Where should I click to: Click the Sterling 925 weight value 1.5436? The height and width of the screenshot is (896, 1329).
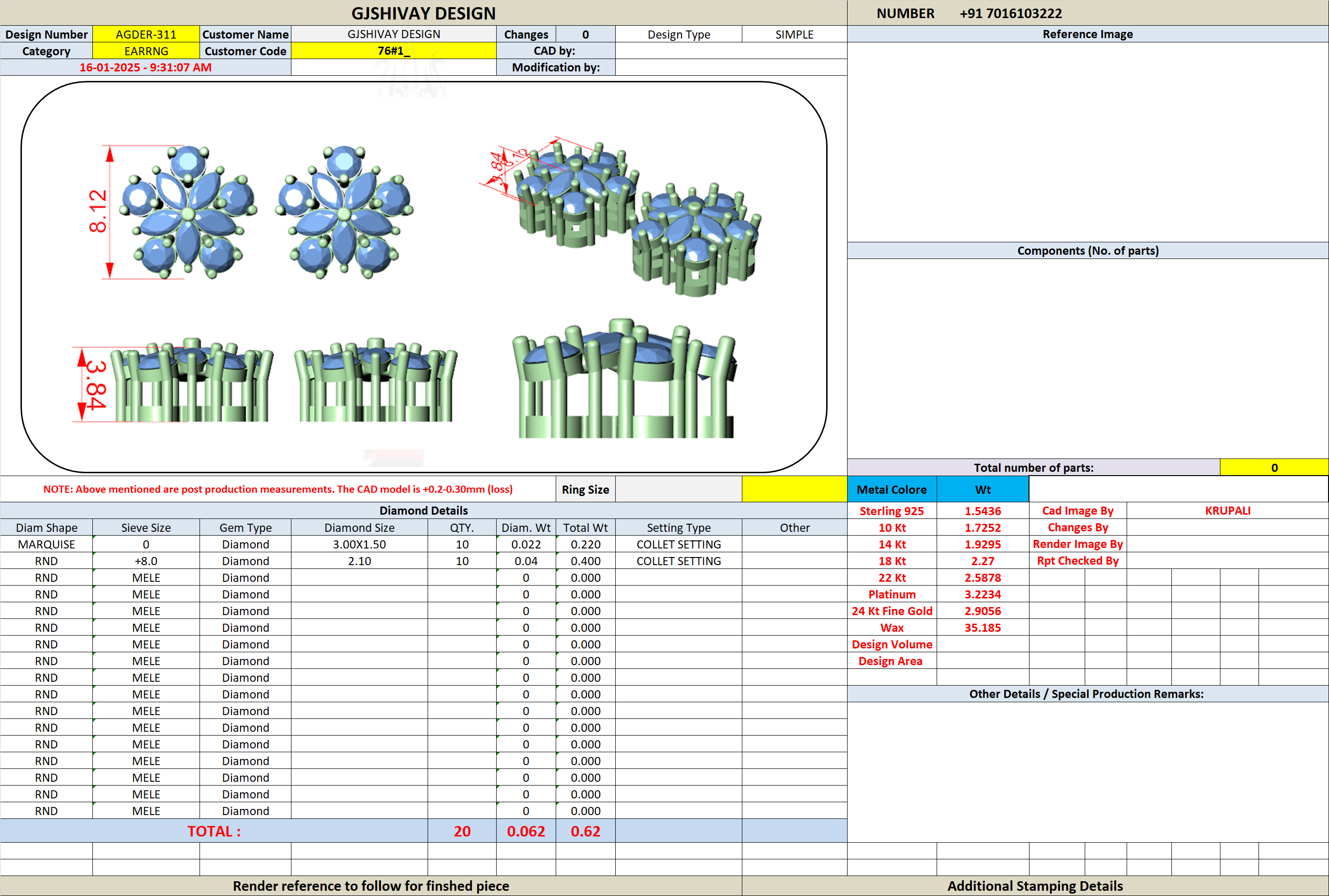coord(983,511)
